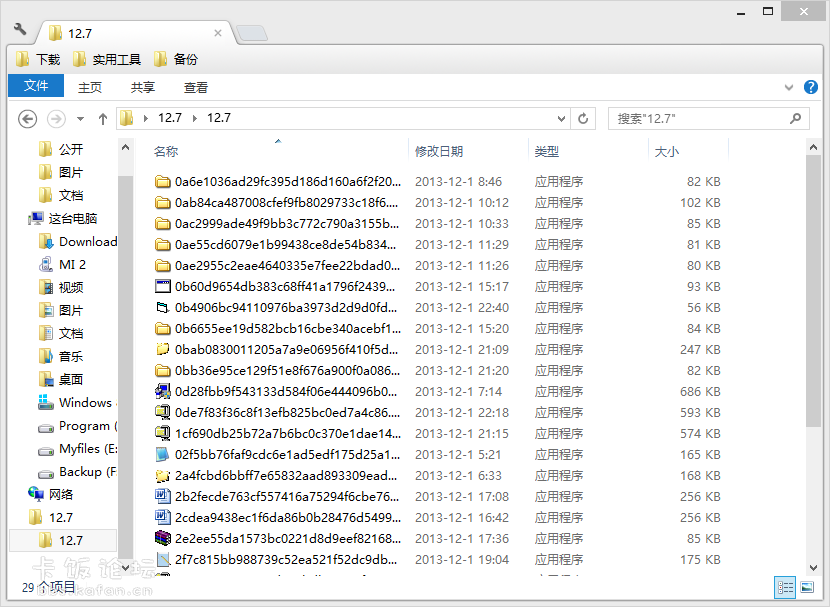Viewport: 830px width, 607px height.
Task: Go back with the back arrow
Action: click(x=28, y=119)
